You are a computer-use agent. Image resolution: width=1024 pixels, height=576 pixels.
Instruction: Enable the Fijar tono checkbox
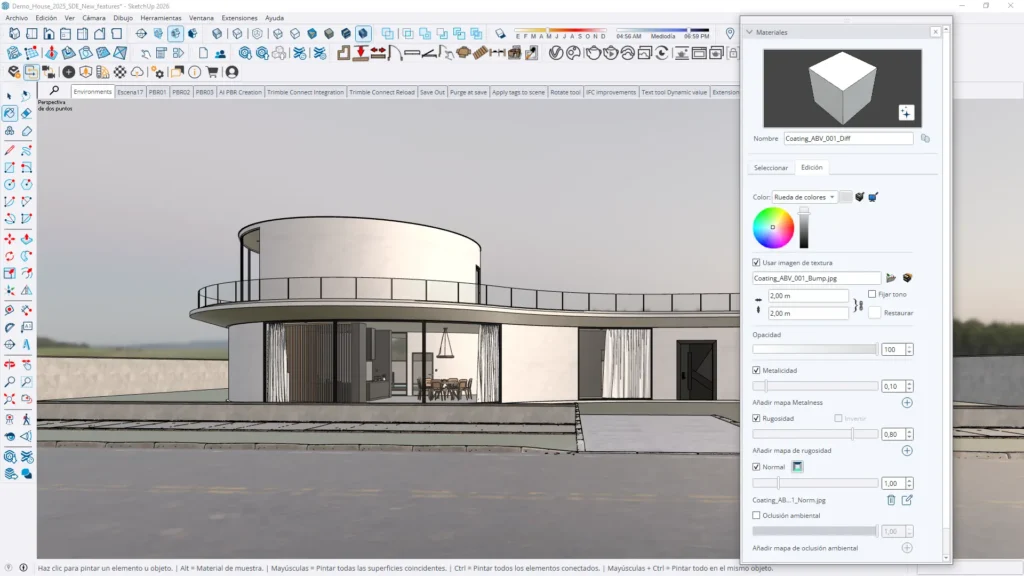point(872,294)
